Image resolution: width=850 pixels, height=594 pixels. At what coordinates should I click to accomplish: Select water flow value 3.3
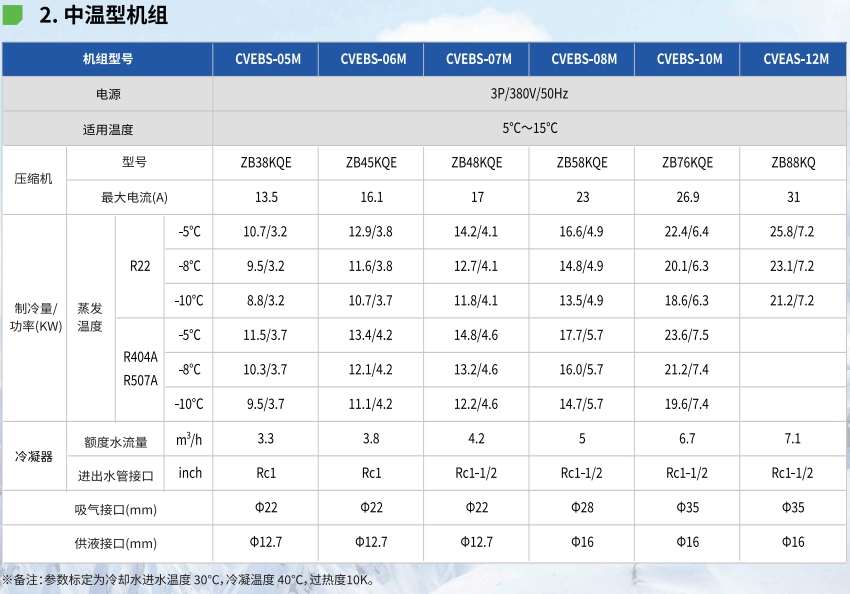(266, 438)
